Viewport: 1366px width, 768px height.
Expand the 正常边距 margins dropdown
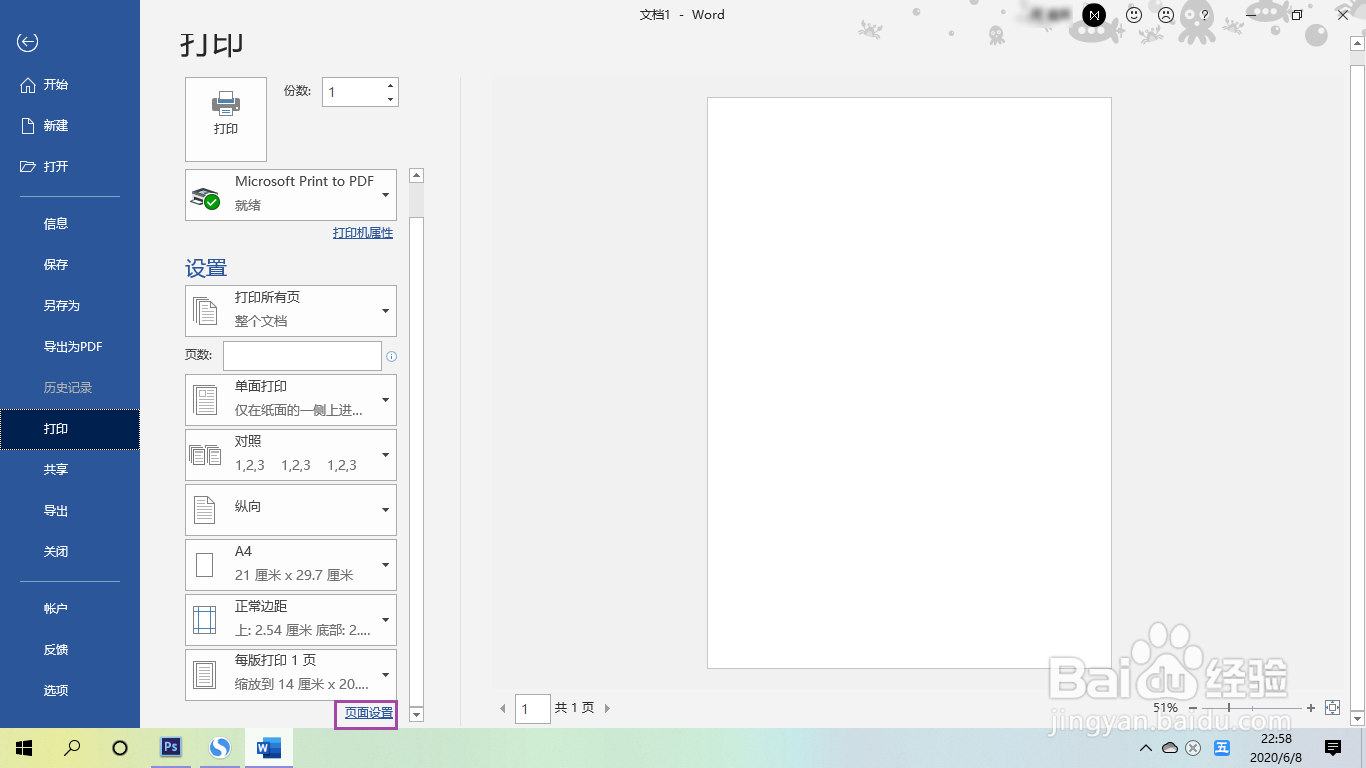(291, 620)
